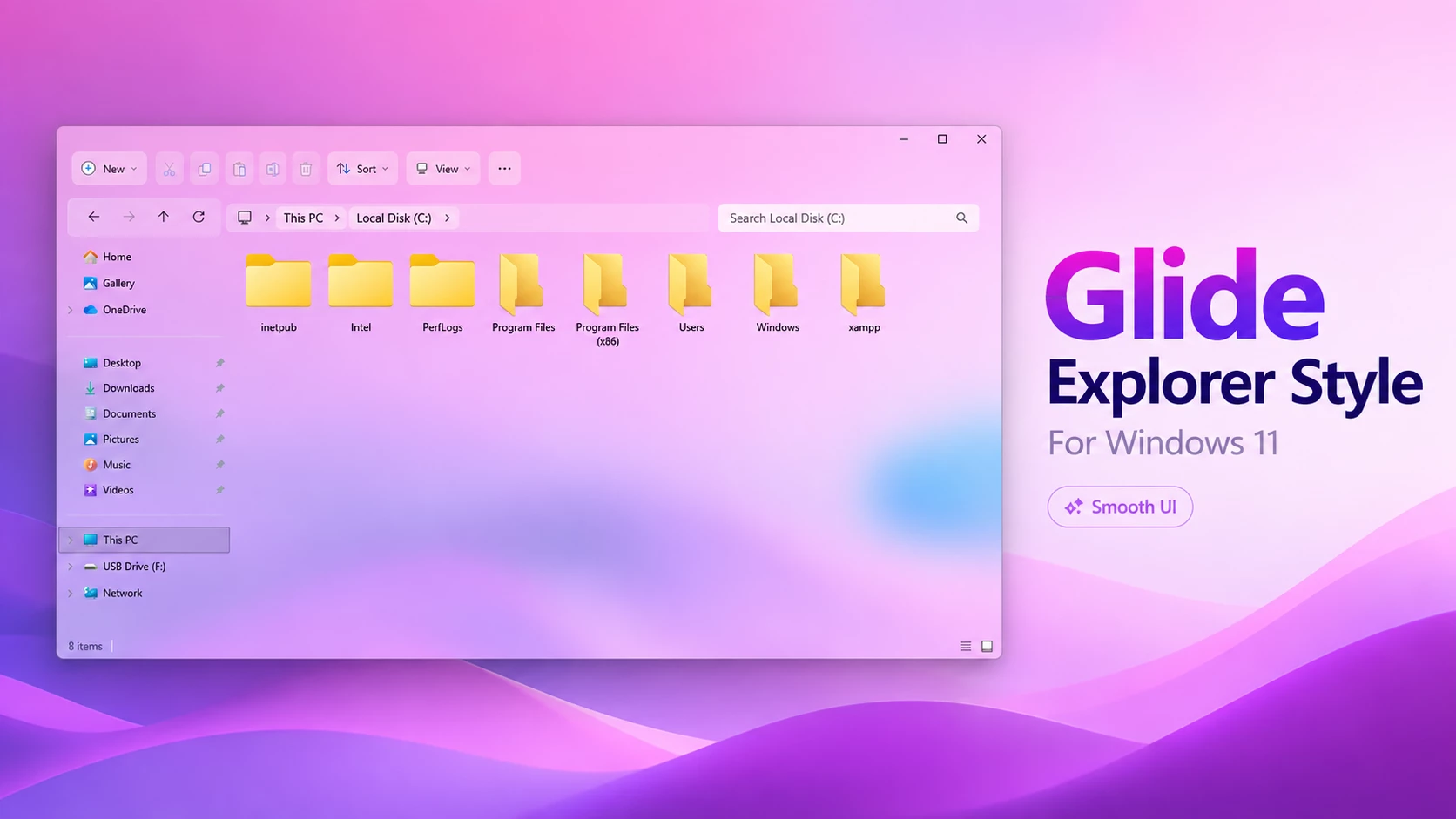Go forward with the right arrow
Viewport: 1456px width, 819px height.
coord(129,217)
